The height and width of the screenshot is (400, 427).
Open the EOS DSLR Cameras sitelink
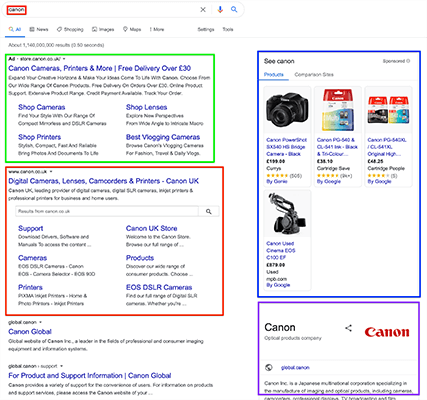pyautogui.click(x=159, y=287)
